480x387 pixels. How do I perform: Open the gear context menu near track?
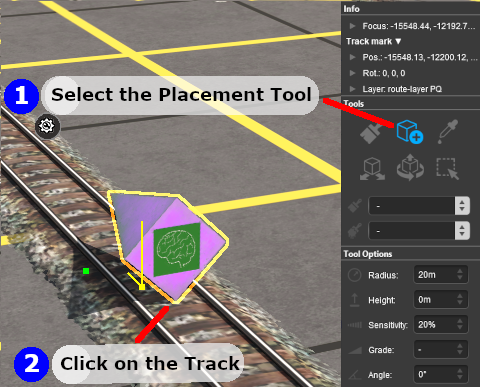[47, 126]
